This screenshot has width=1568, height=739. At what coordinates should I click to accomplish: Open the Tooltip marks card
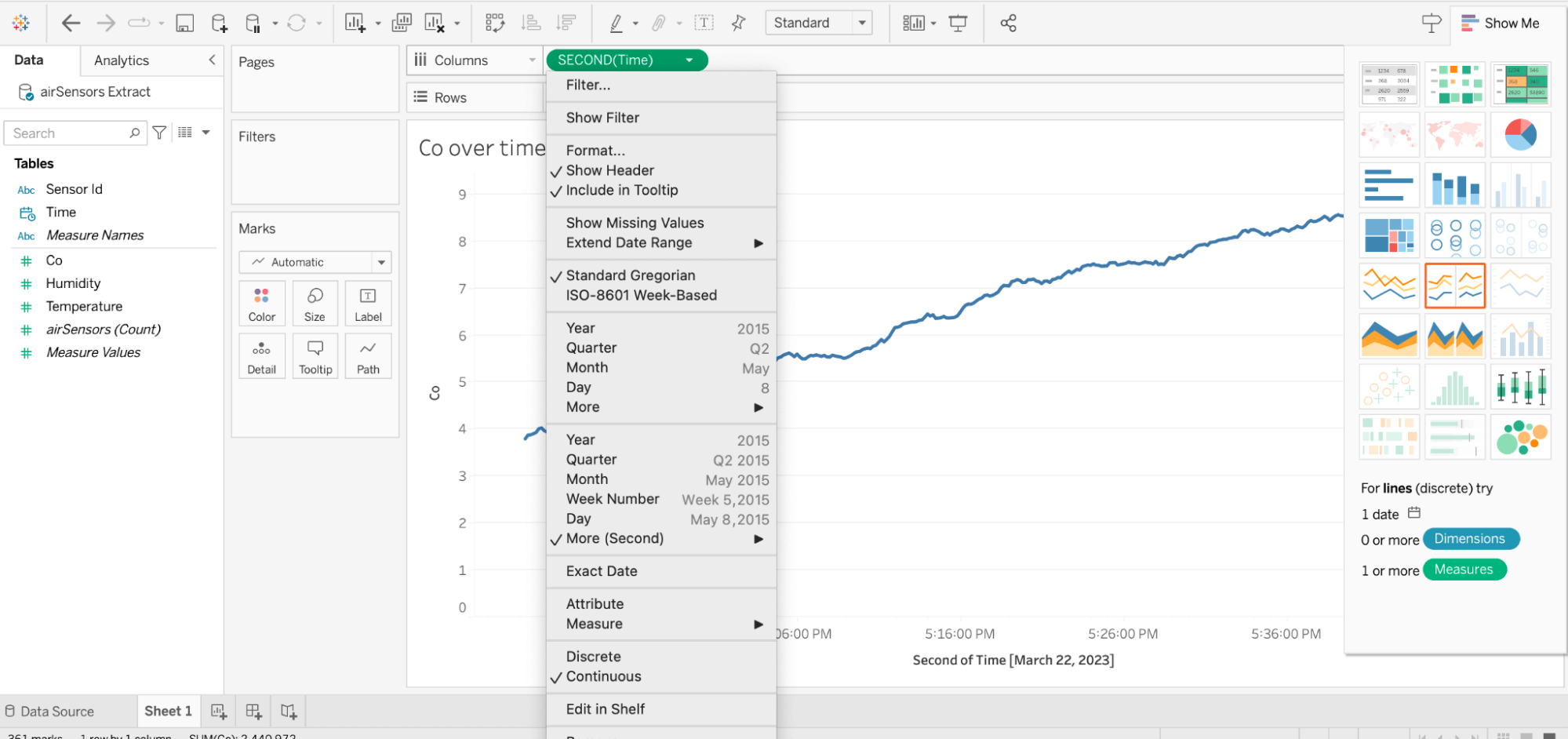[315, 356]
